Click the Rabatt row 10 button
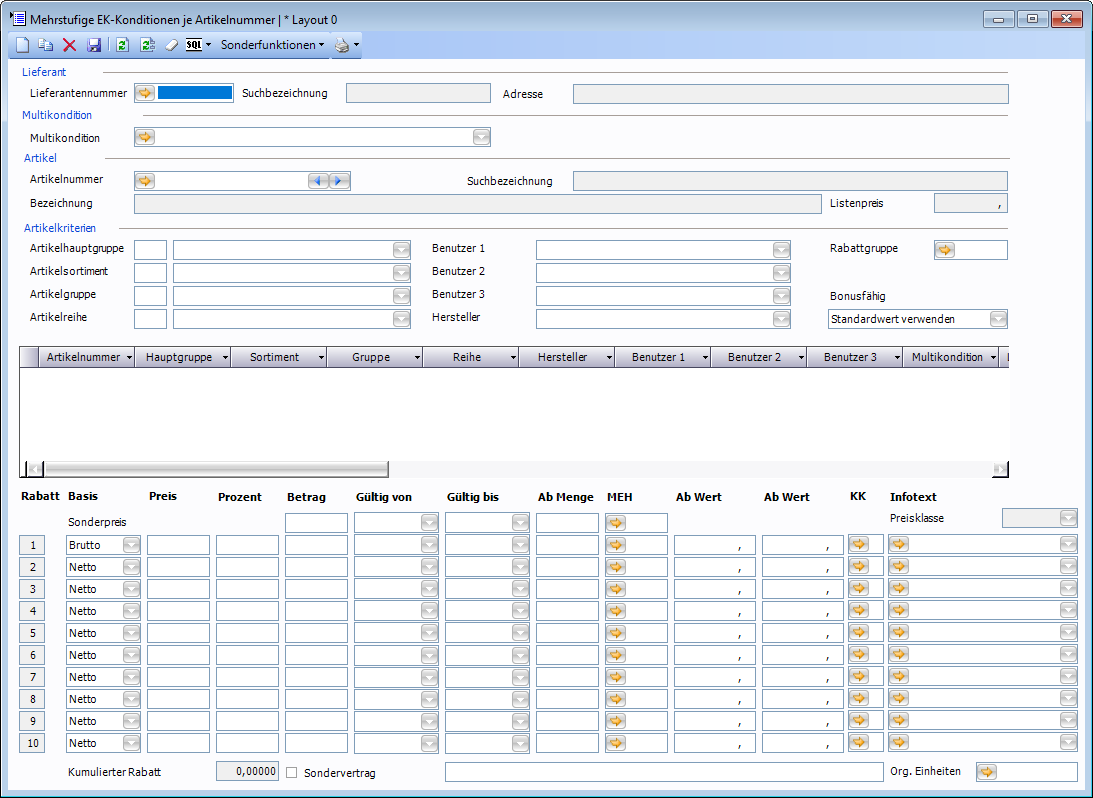This screenshot has width=1093, height=798. [x=32, y=743]
